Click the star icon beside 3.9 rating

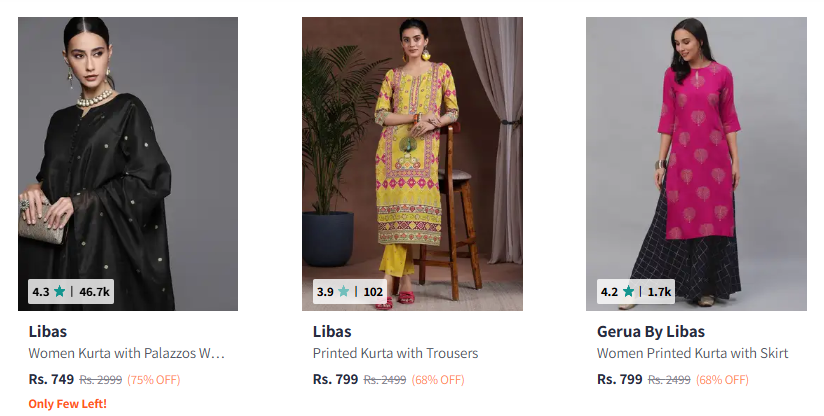coord(344,292)
